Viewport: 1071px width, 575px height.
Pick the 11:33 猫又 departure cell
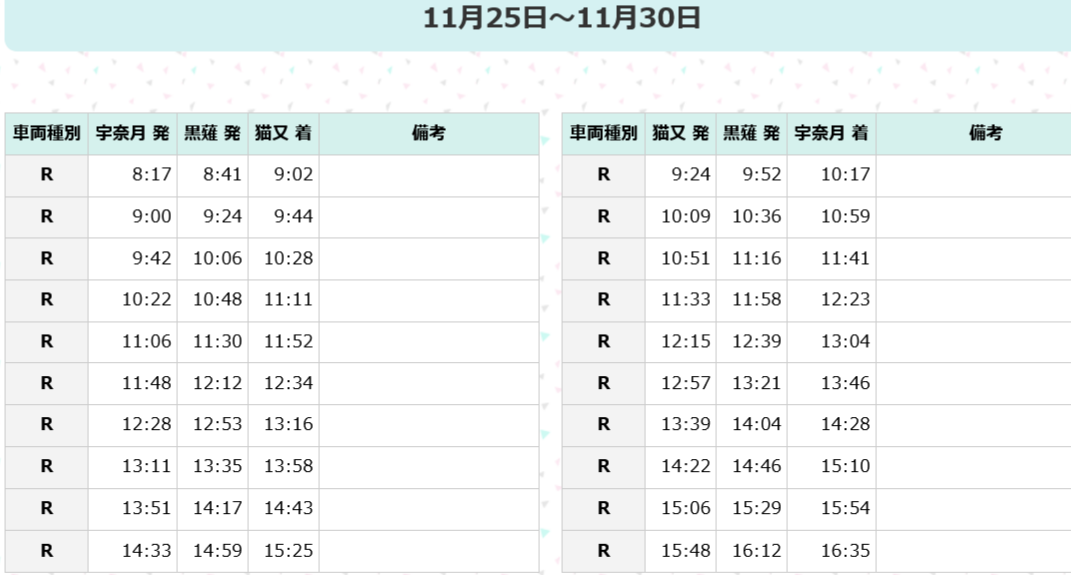685,299
